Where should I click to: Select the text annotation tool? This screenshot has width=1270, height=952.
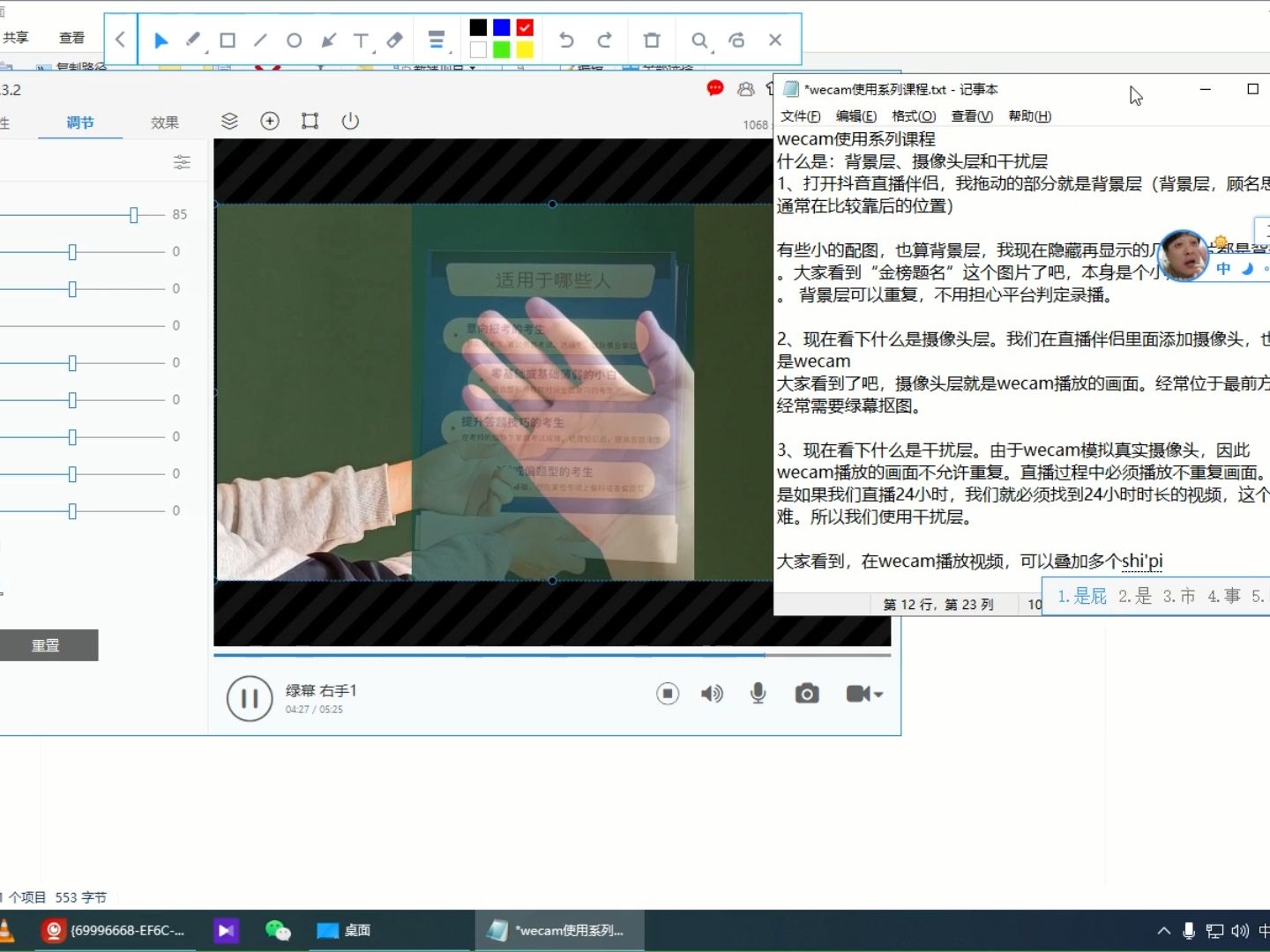[x=361, y=40]
